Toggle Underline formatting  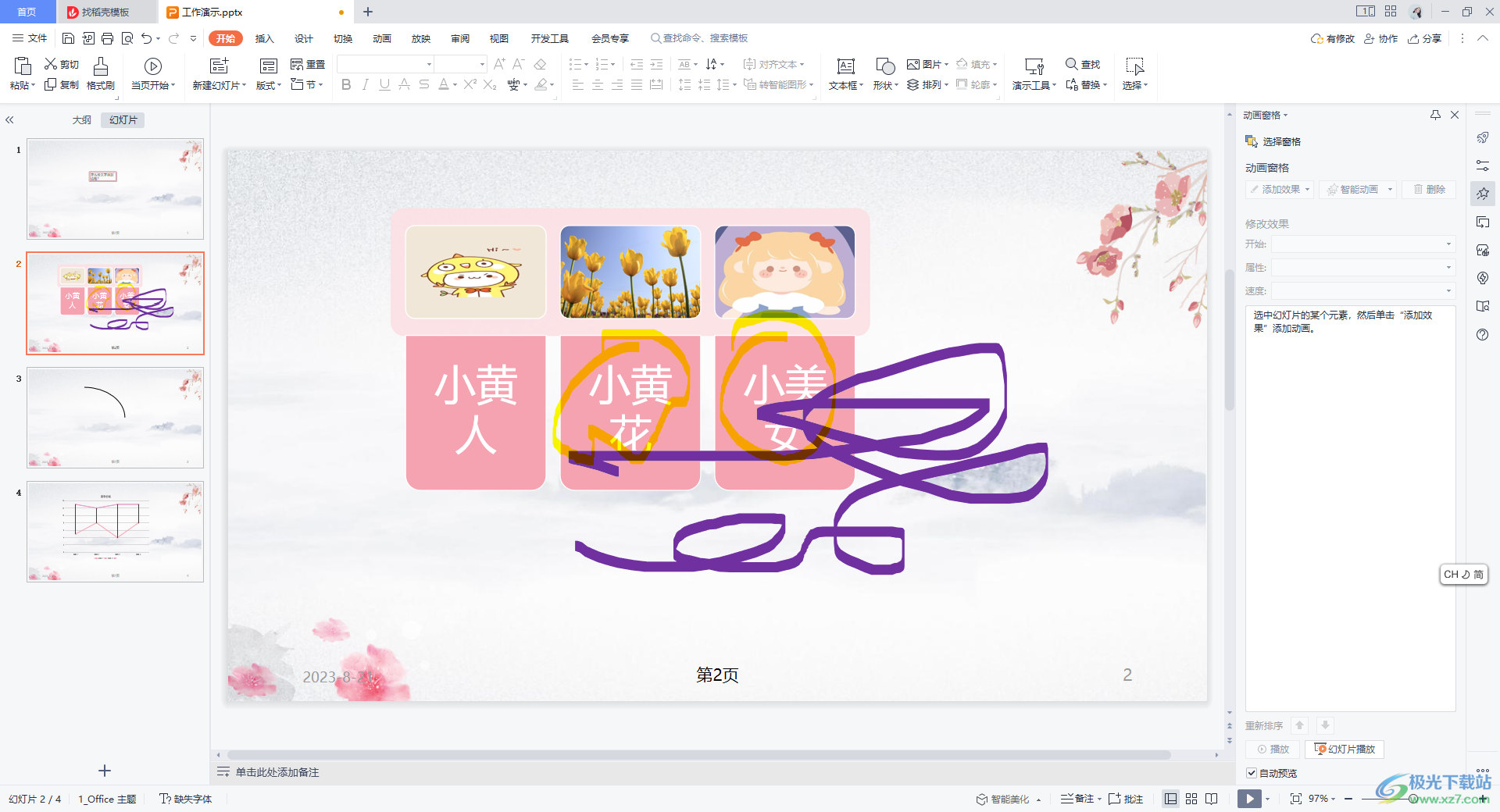click(384, 84)
